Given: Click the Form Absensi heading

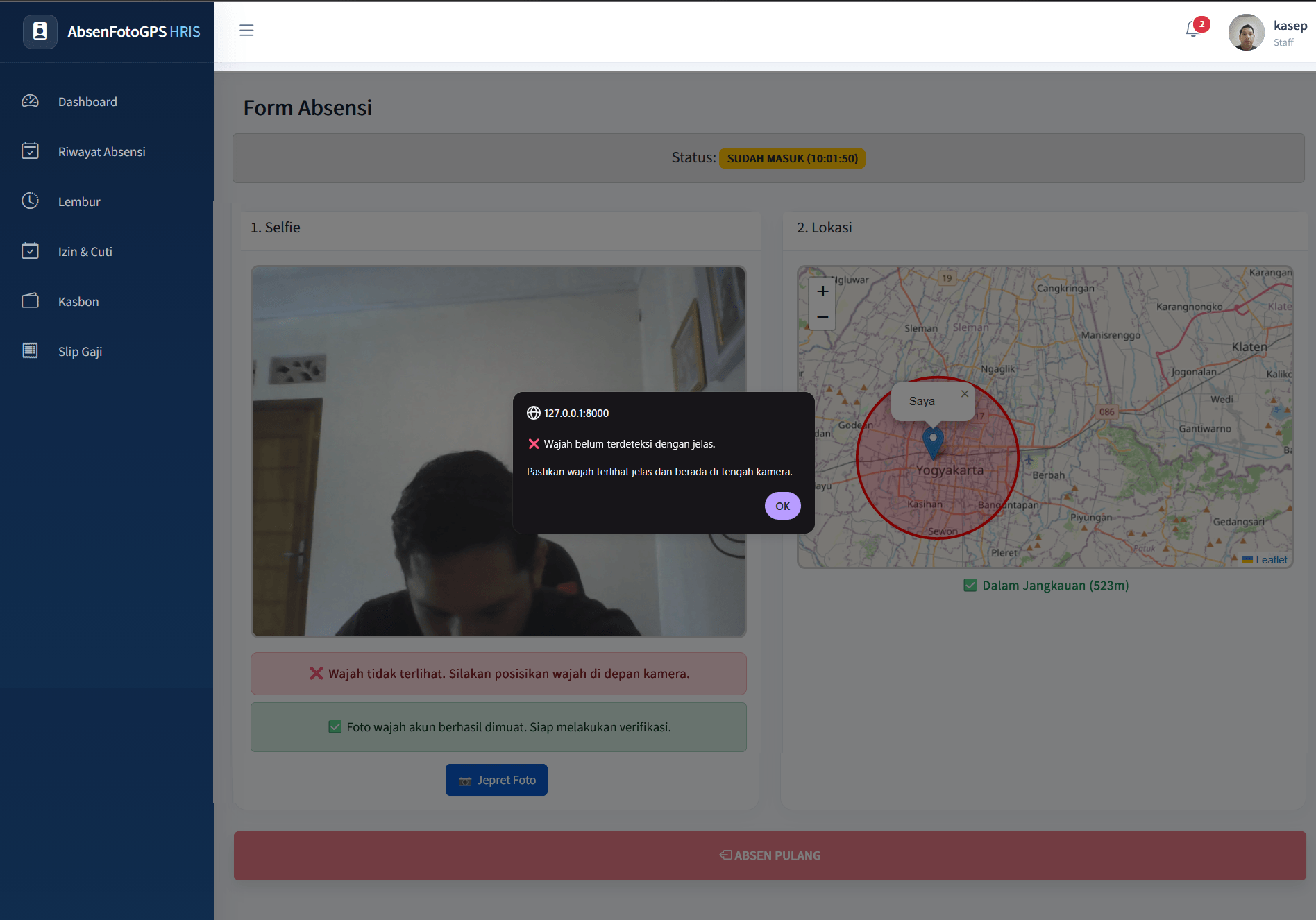Looking at the screenshot, I should [x=307, y=108].
